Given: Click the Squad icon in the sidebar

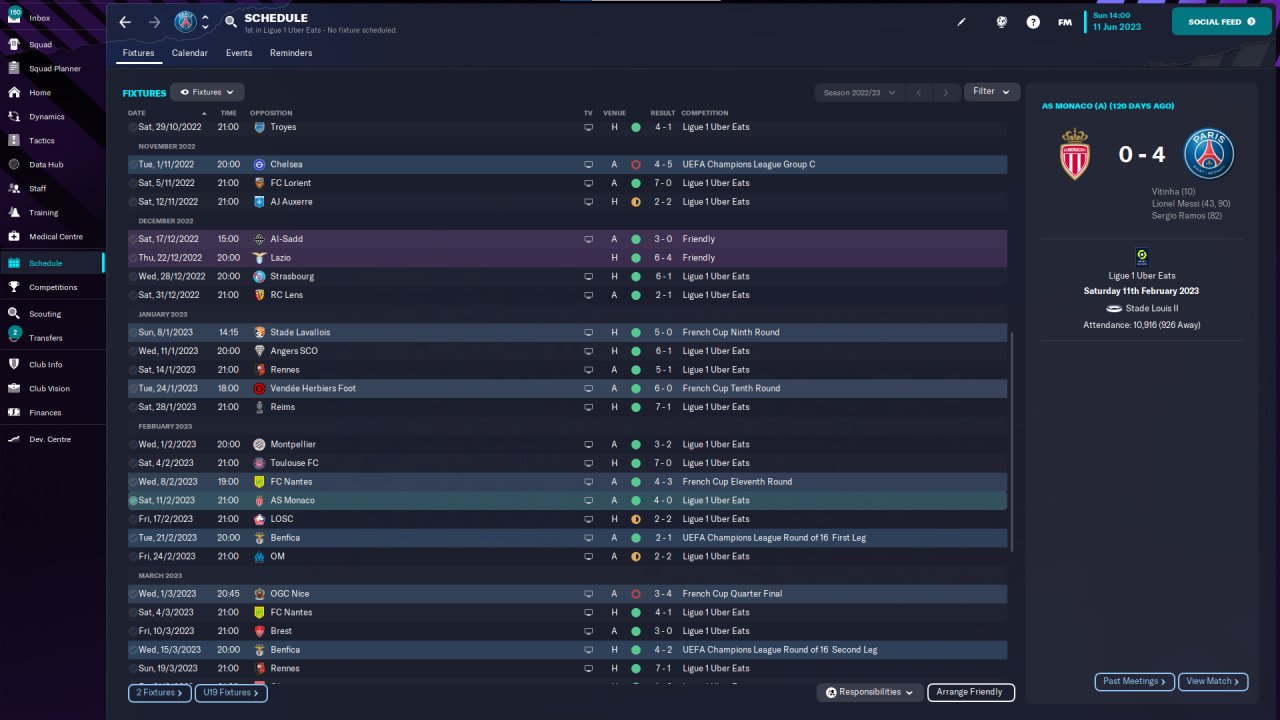Looking at the screenshot, I should (14, 44).
